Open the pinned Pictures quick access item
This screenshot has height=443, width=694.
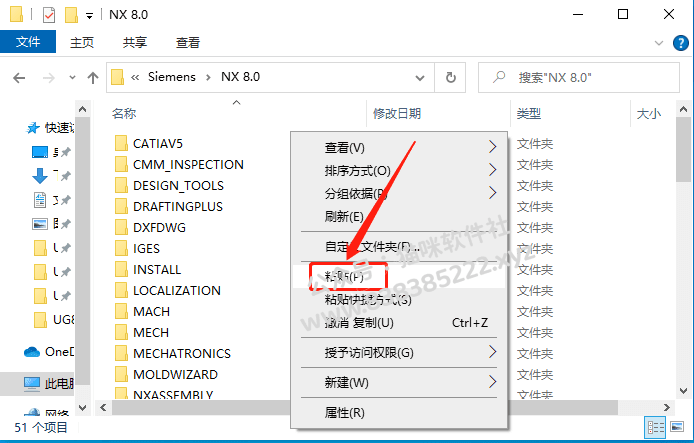pyautogui.click(x=50, y=223)
